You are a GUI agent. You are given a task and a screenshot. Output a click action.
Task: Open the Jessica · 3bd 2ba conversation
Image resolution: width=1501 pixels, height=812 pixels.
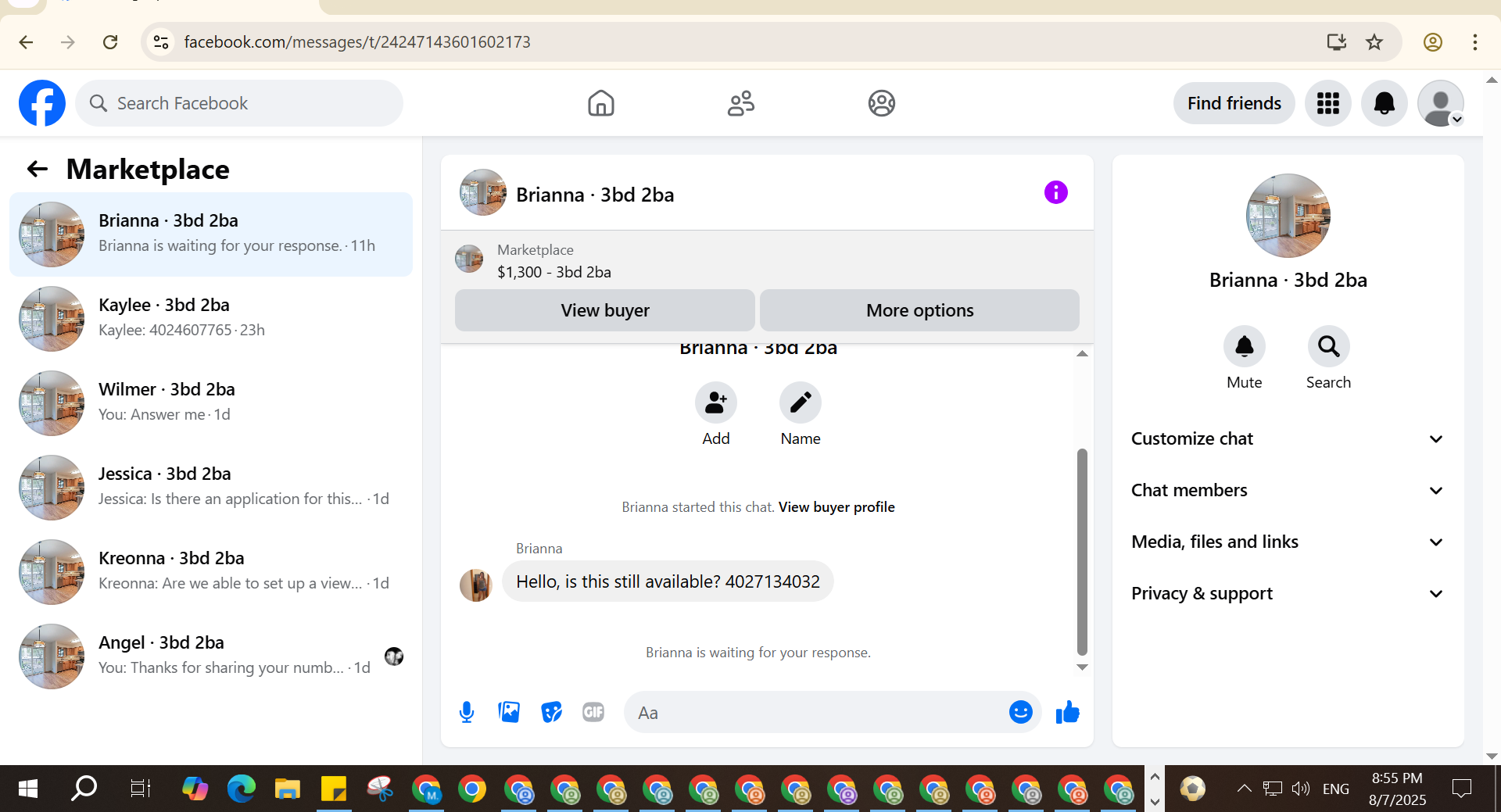click(211, 487)
